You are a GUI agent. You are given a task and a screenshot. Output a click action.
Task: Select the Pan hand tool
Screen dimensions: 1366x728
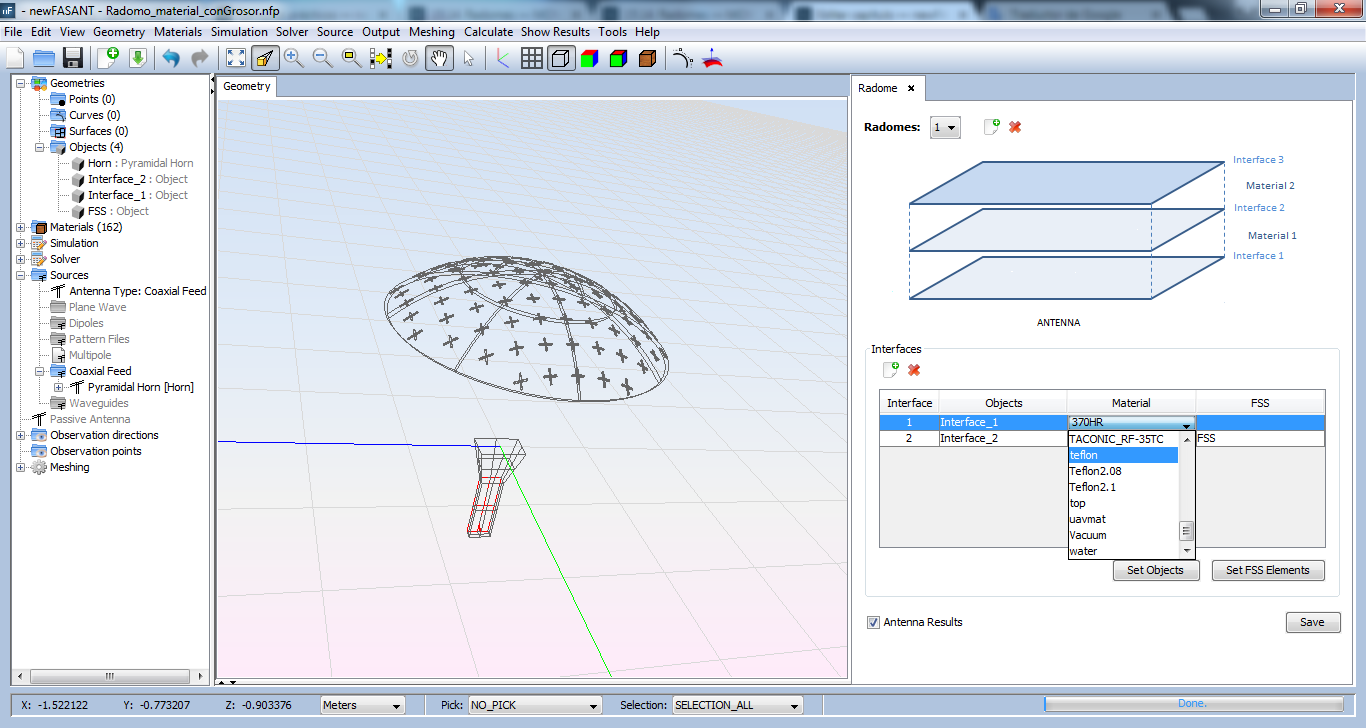tap(438, 58)
